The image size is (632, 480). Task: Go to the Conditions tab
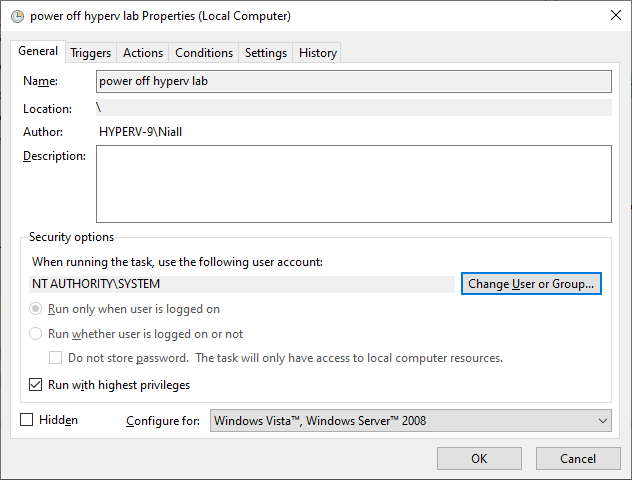pyautogui.click(x=204, y=53)
